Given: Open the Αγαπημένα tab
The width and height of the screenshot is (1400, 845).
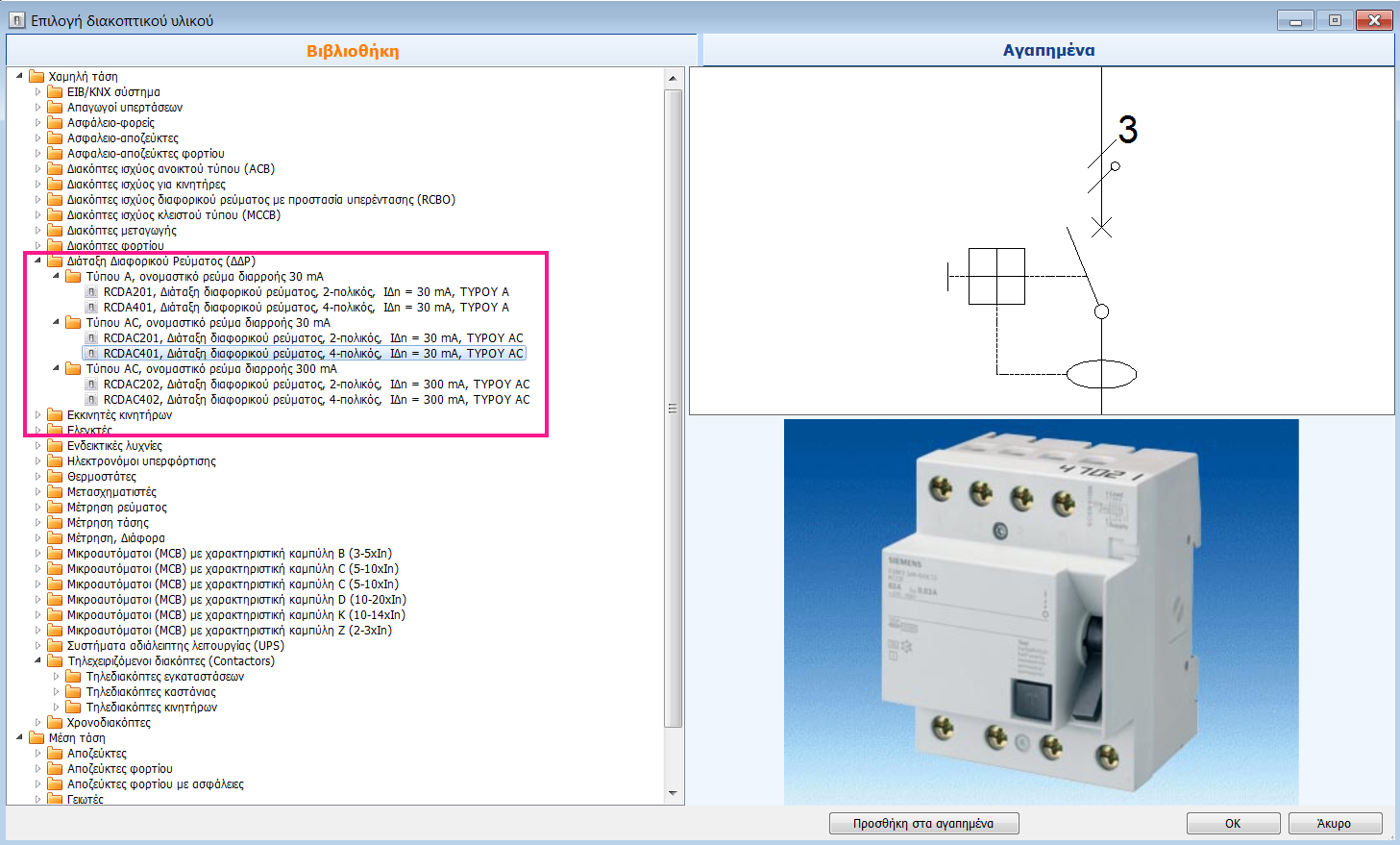Looking at the screenshot, I should click(x=1048, y=50).
